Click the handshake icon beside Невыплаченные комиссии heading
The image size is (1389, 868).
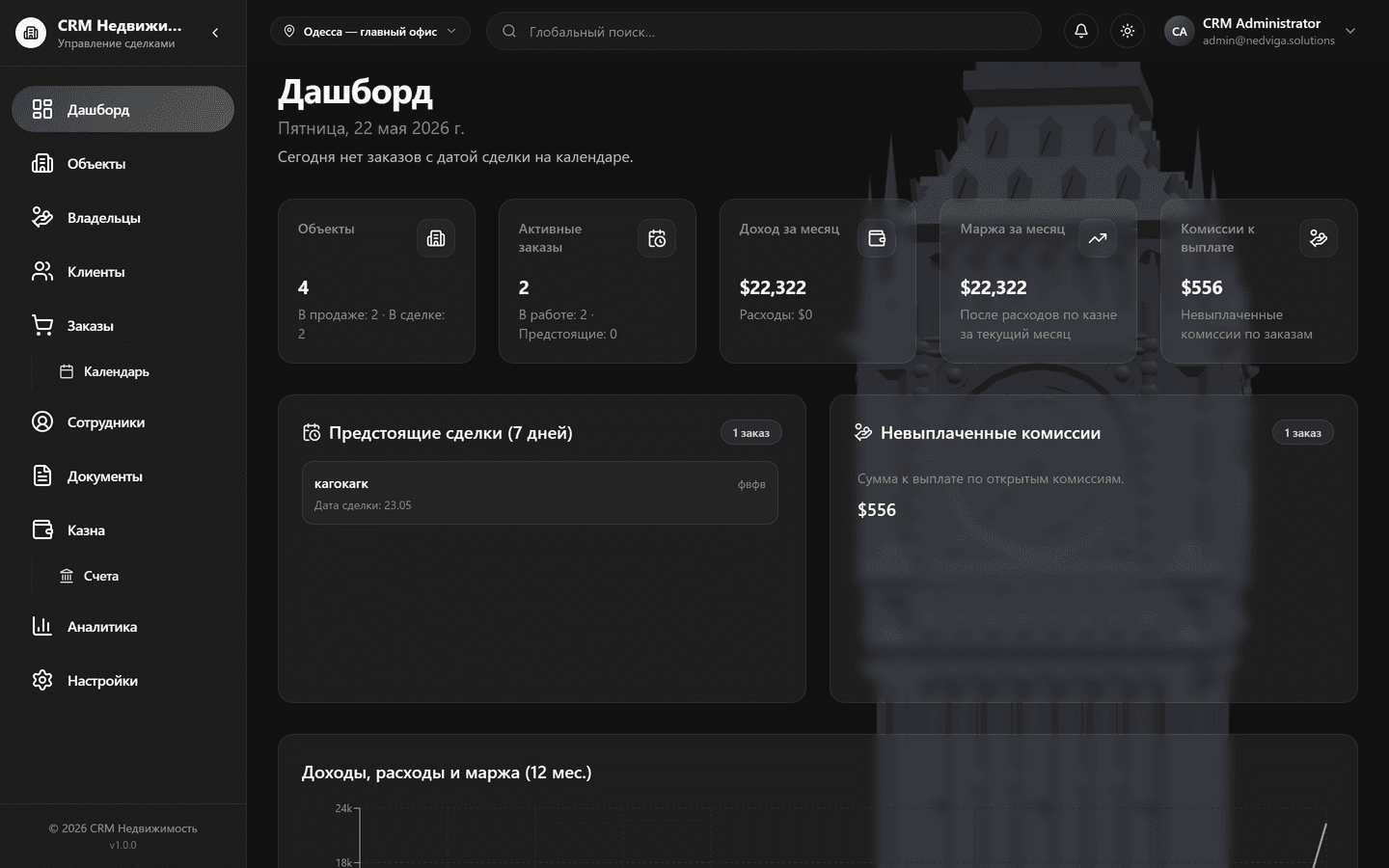click(863, 433)
